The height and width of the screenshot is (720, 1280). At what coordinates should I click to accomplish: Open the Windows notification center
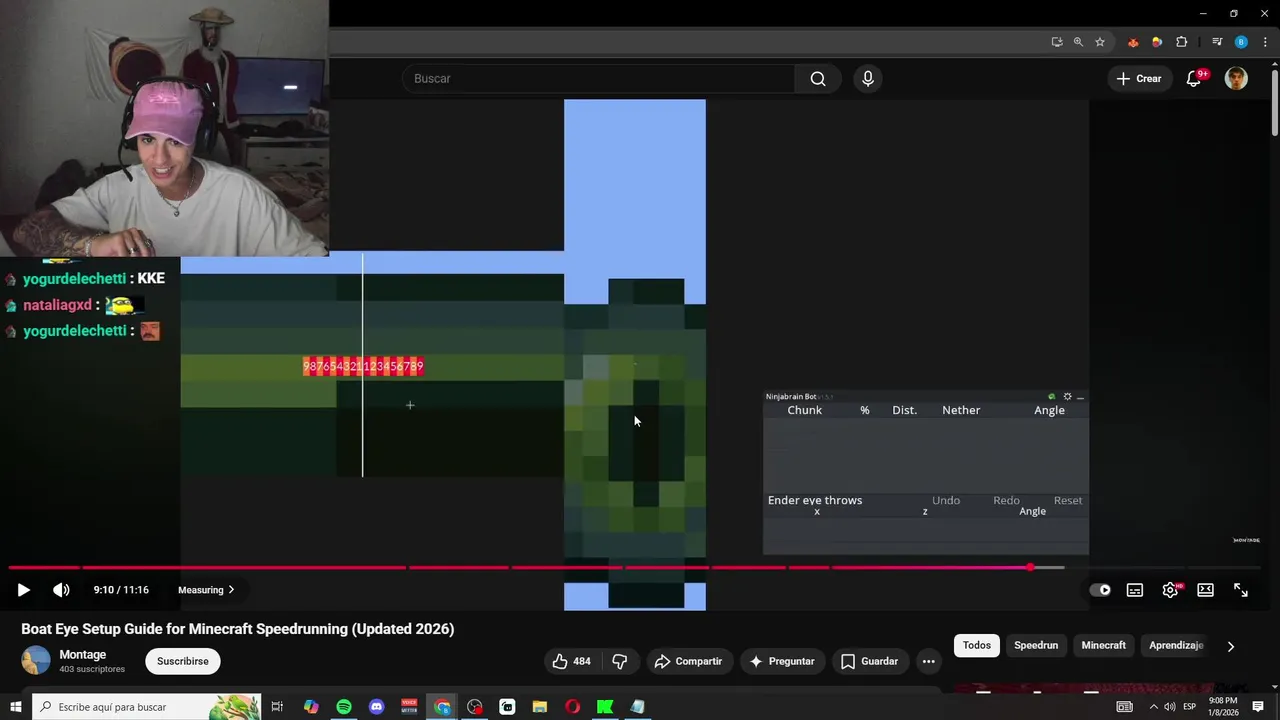[x=1258, y=707]
